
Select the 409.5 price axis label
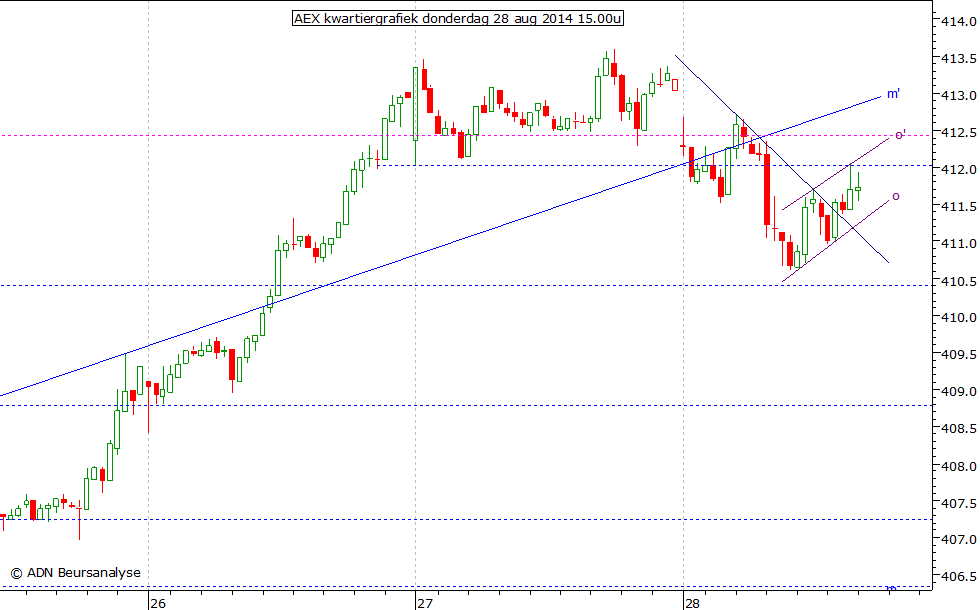959,354
